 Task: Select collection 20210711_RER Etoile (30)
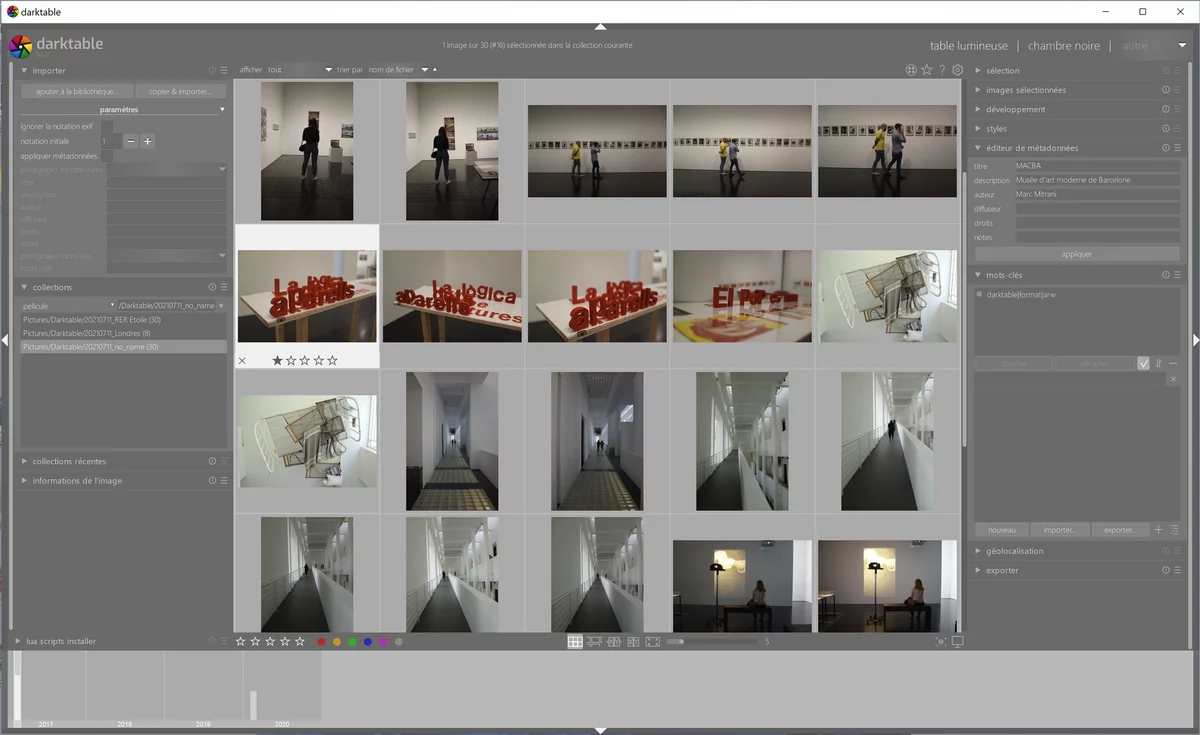(124, 320)
